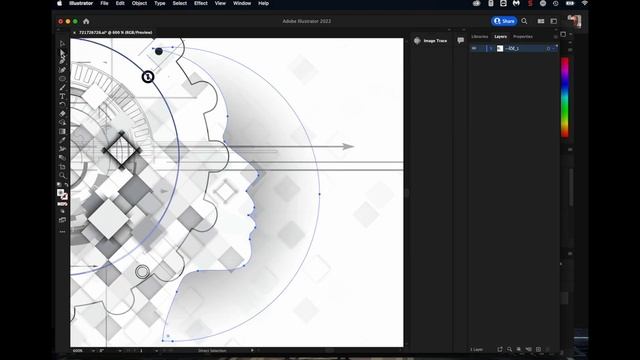640x360 pixels.
Task: Click the layer thumbnail in Layers panel
Action: pos(500,49)
